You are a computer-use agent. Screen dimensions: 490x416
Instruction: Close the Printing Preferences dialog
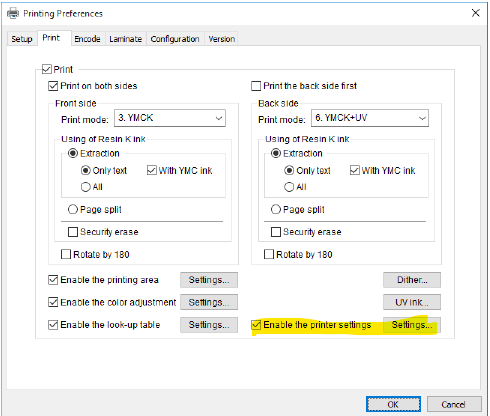point(476,13)
